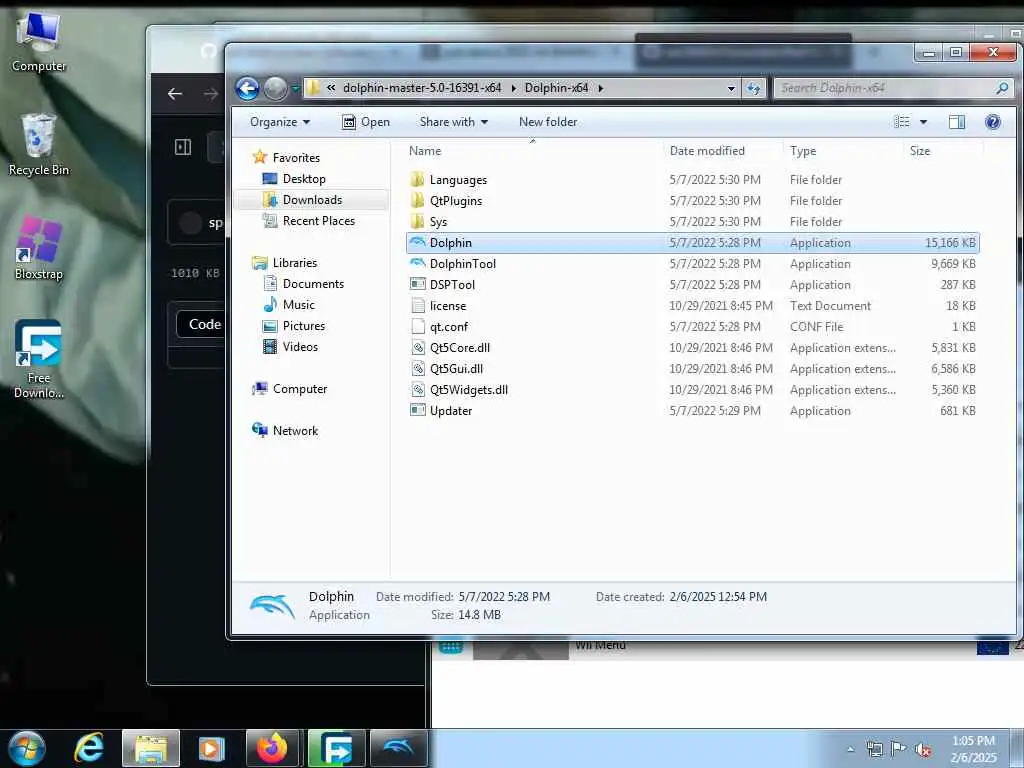This screenshot has width=1024, height=768.
Task: Open the view options dropdown arrow
Action: [923, 122]
